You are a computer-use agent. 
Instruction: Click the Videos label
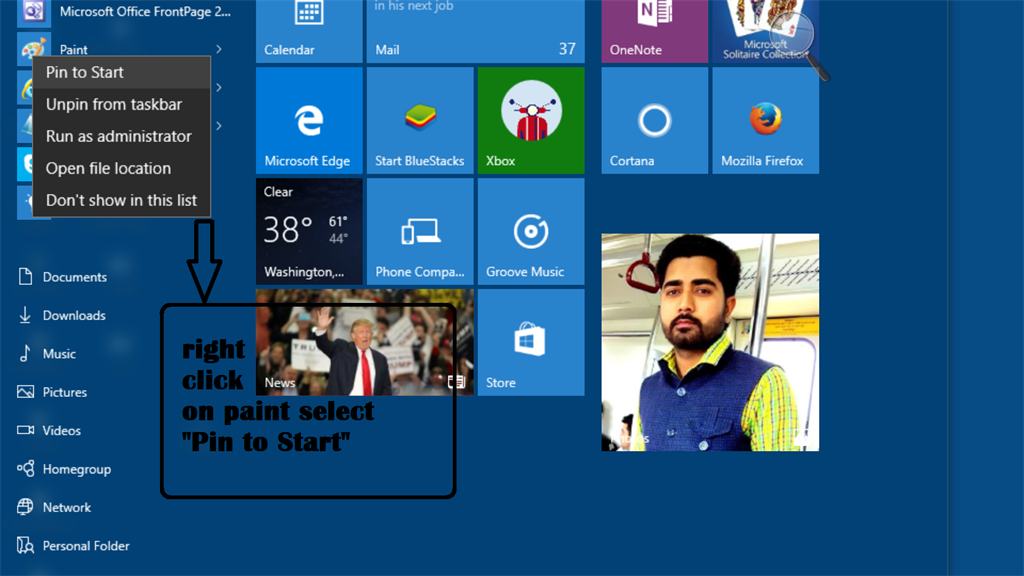coord(61,430)
